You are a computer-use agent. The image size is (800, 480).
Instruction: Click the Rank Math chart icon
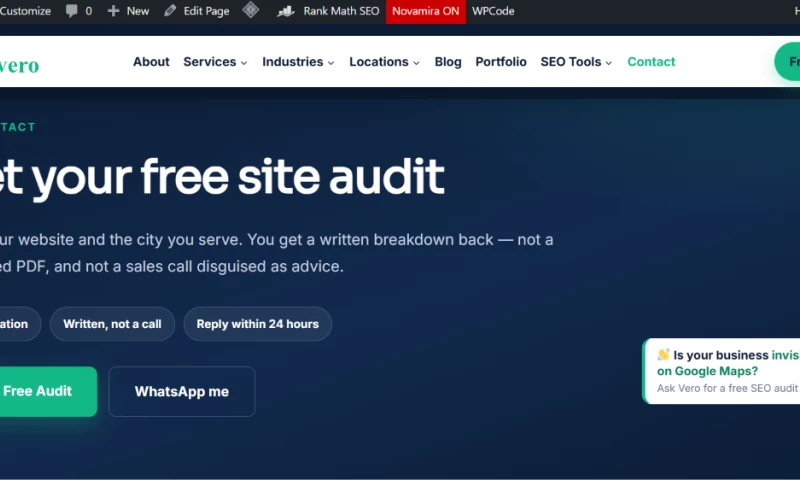[x=286, y=11]
